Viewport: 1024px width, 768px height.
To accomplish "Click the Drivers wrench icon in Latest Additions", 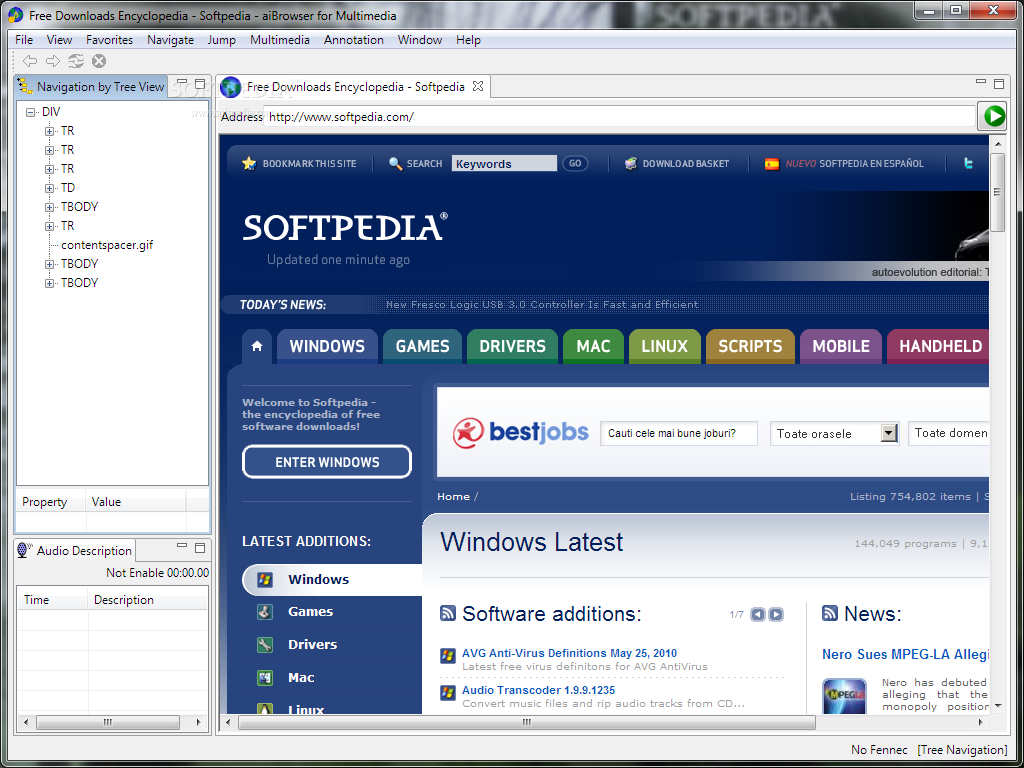I will [264, 645].
